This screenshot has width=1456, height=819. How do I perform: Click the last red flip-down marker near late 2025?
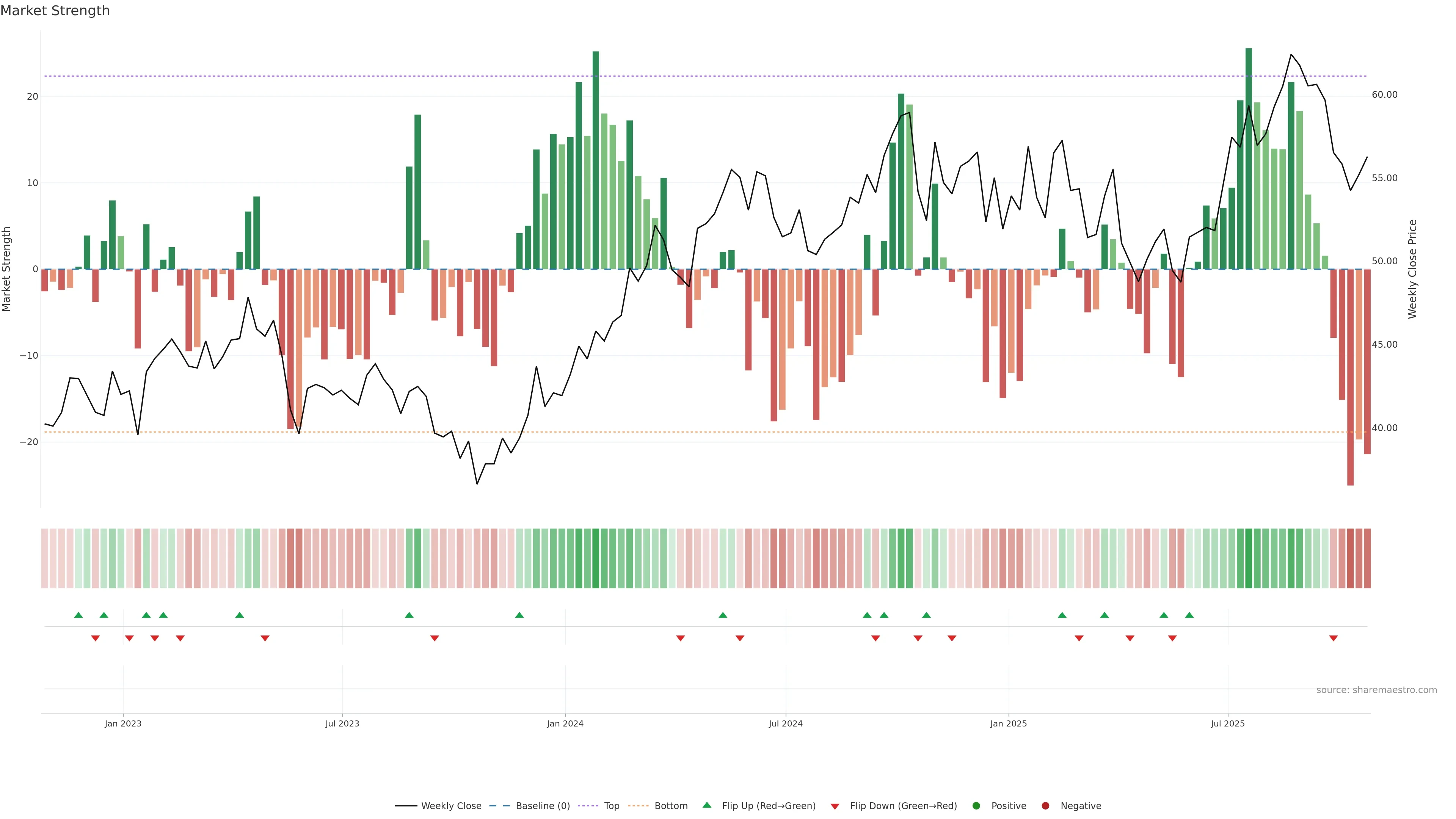(1334, 638)
